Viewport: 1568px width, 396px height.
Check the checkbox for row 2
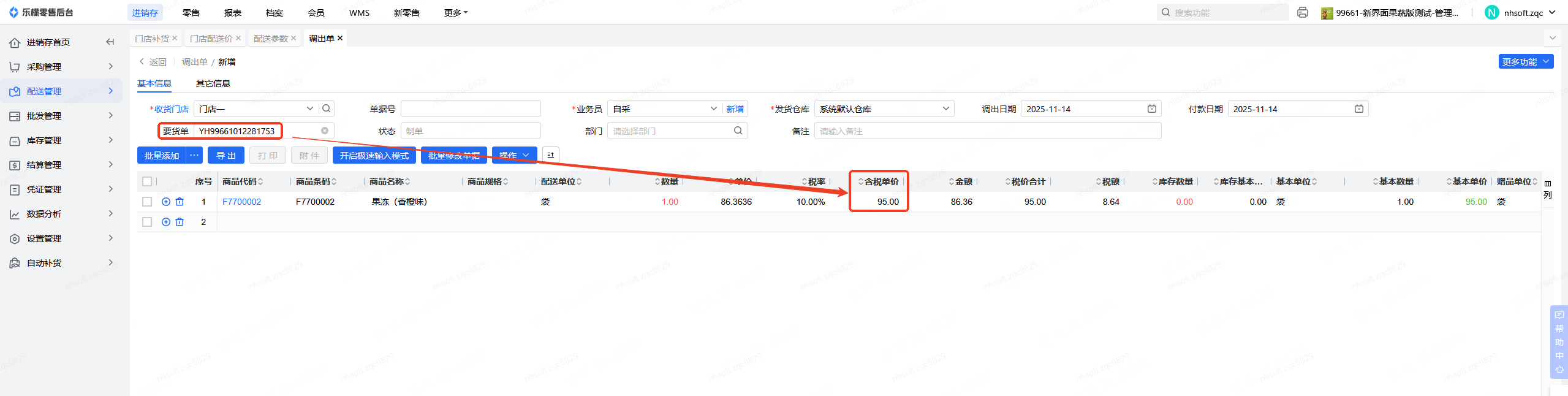click(x=147, y=222)
